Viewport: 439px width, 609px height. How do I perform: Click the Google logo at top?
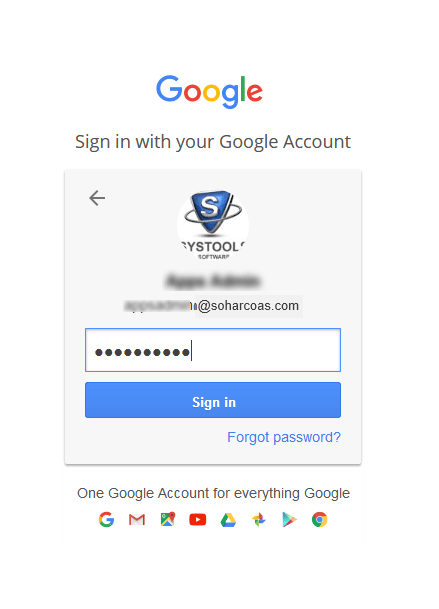tap(209, 92)
